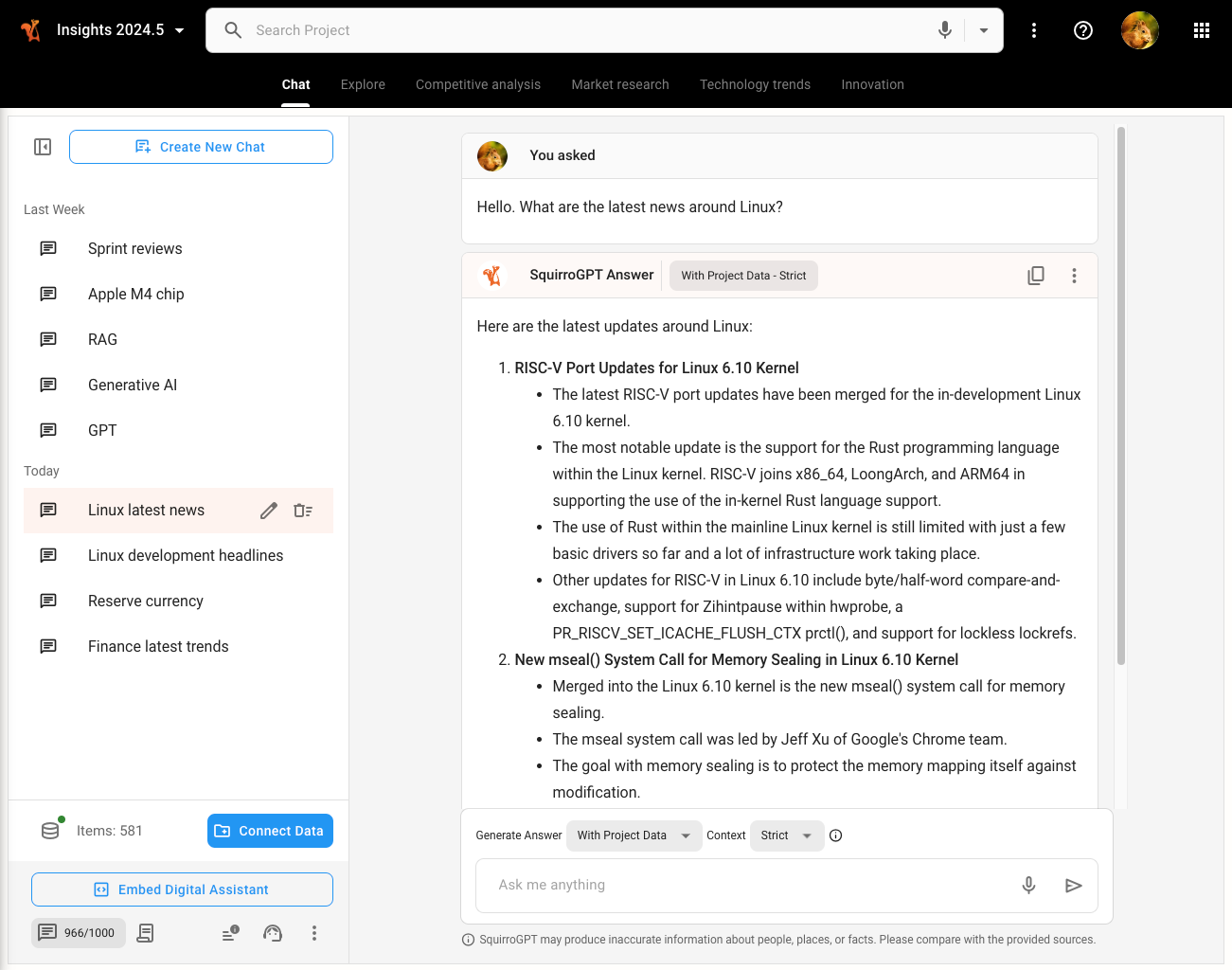Open the Innovation tab
Screen dimensions: 1232x970
pos(872,84)
